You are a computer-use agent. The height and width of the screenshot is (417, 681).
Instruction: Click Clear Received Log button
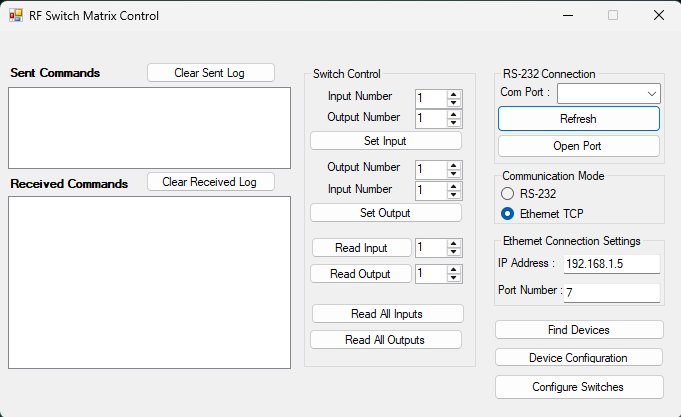(x=211, y=182)
